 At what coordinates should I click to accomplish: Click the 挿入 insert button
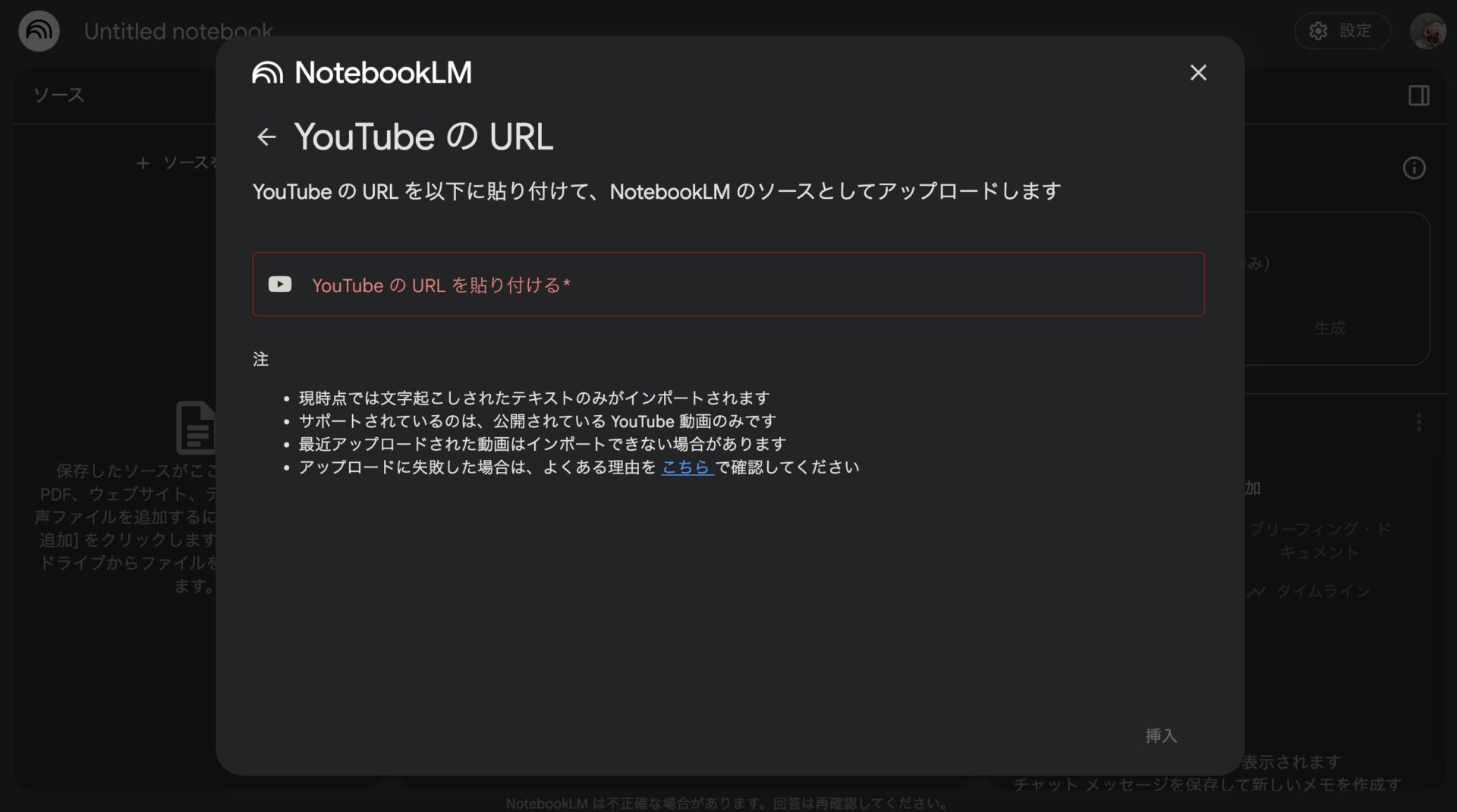coord(1161,735)
